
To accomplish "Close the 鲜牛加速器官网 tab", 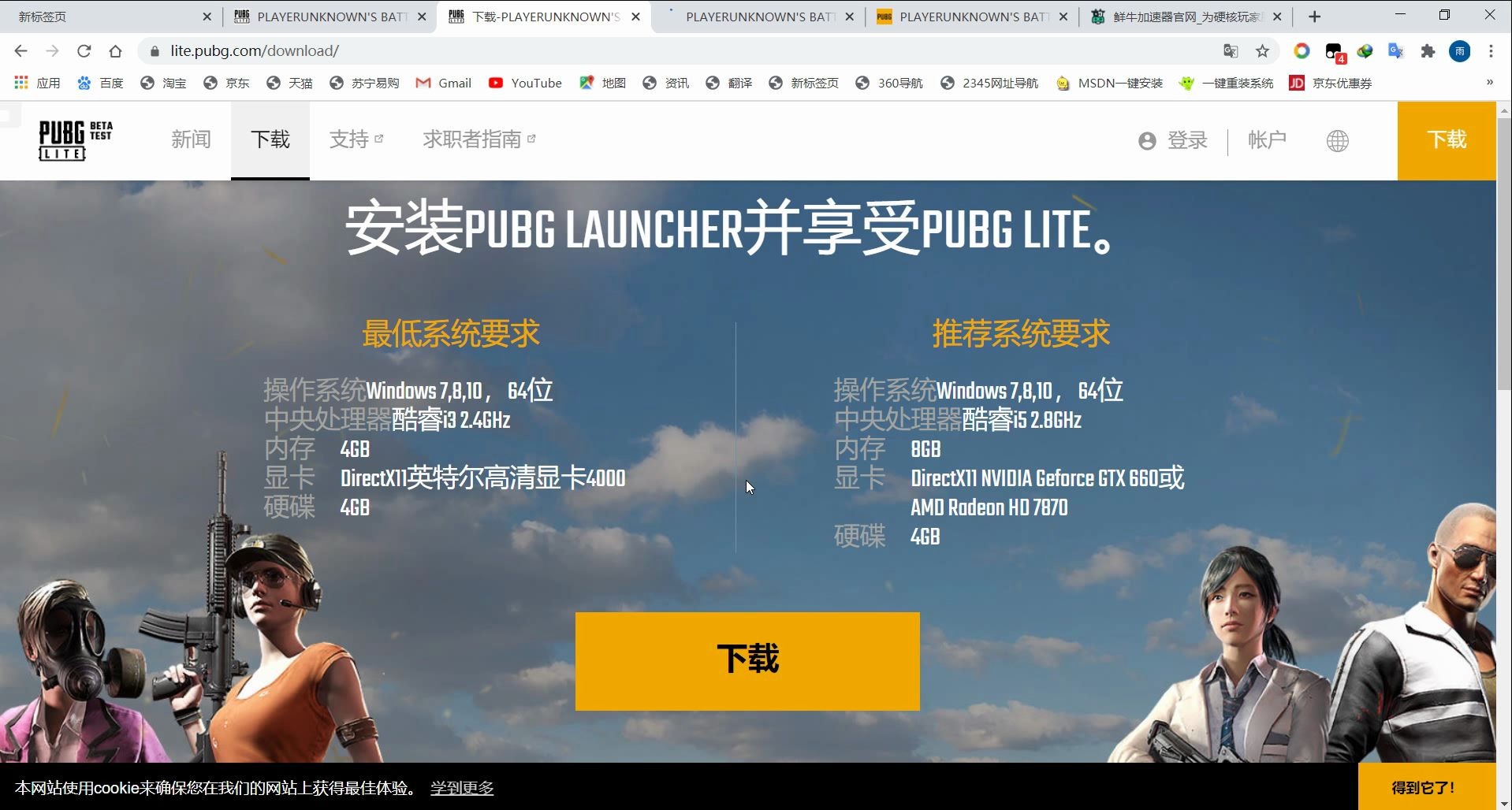I will point(1277,17).
